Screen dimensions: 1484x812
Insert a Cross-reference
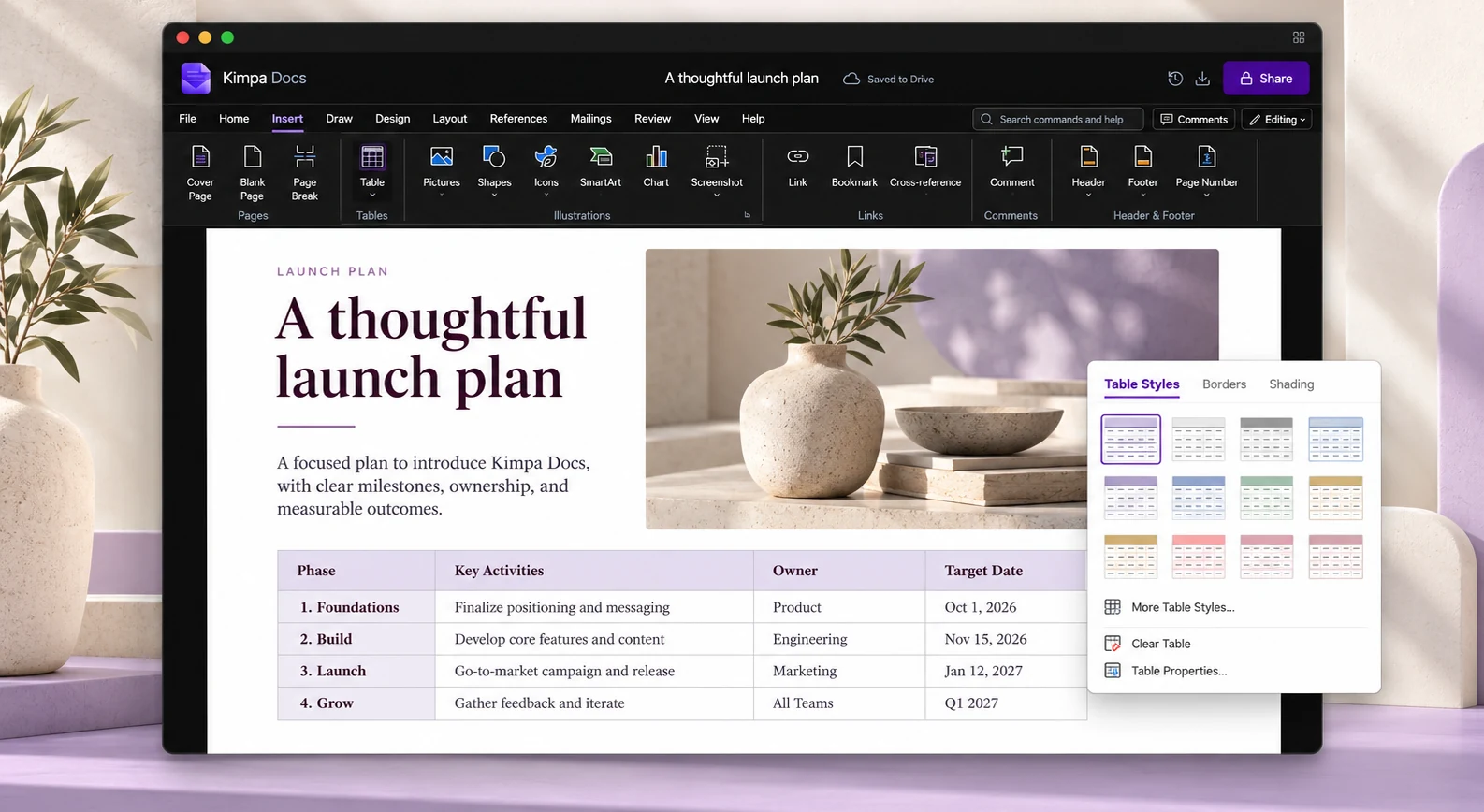(x=925, y=168)
